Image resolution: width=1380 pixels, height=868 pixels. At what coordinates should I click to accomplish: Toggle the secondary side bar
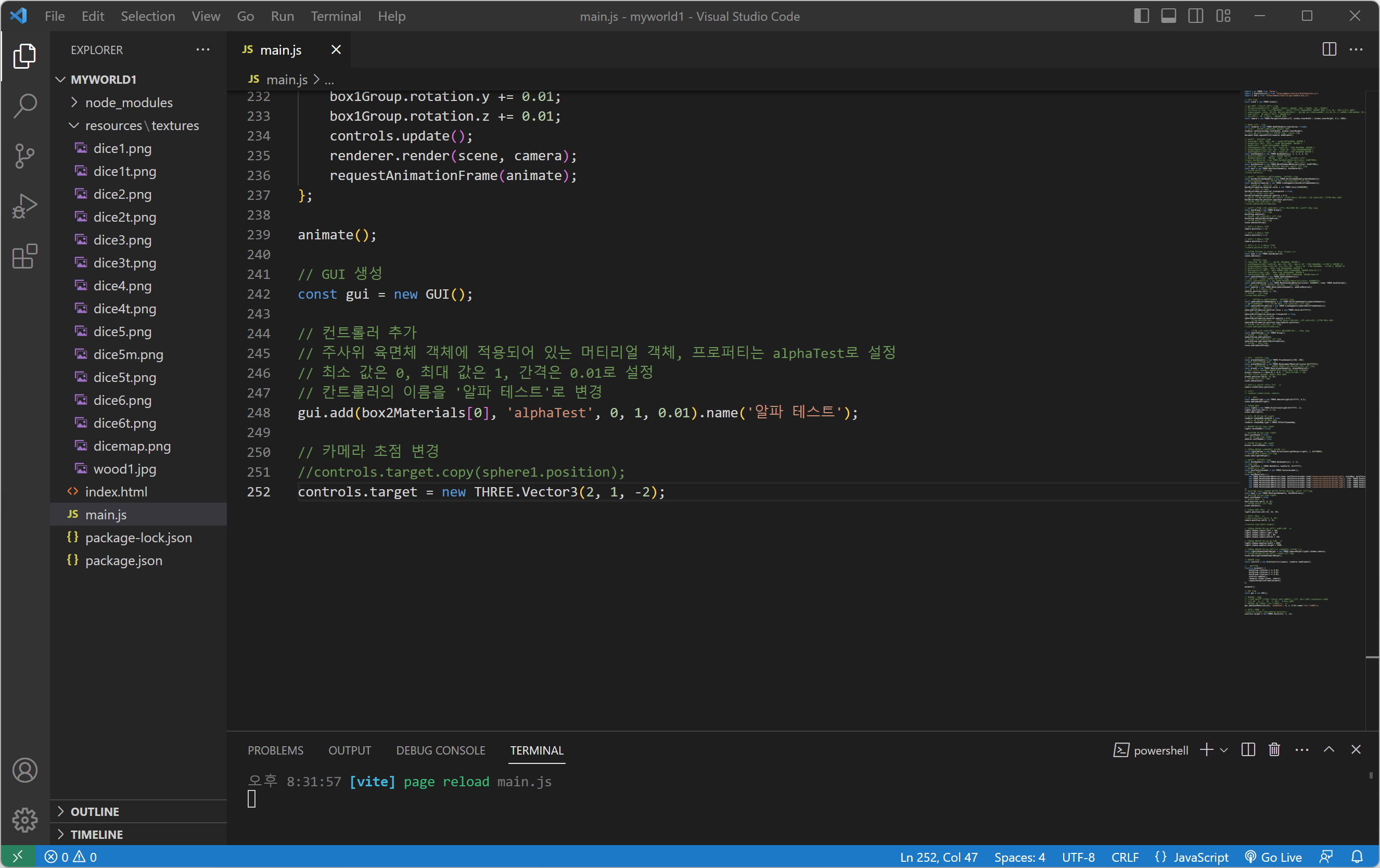[1195, 16]
